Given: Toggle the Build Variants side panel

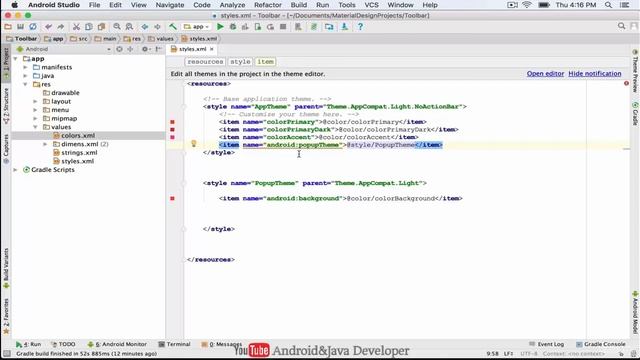Looking at the screenshot, I should [x=6, y=268].
